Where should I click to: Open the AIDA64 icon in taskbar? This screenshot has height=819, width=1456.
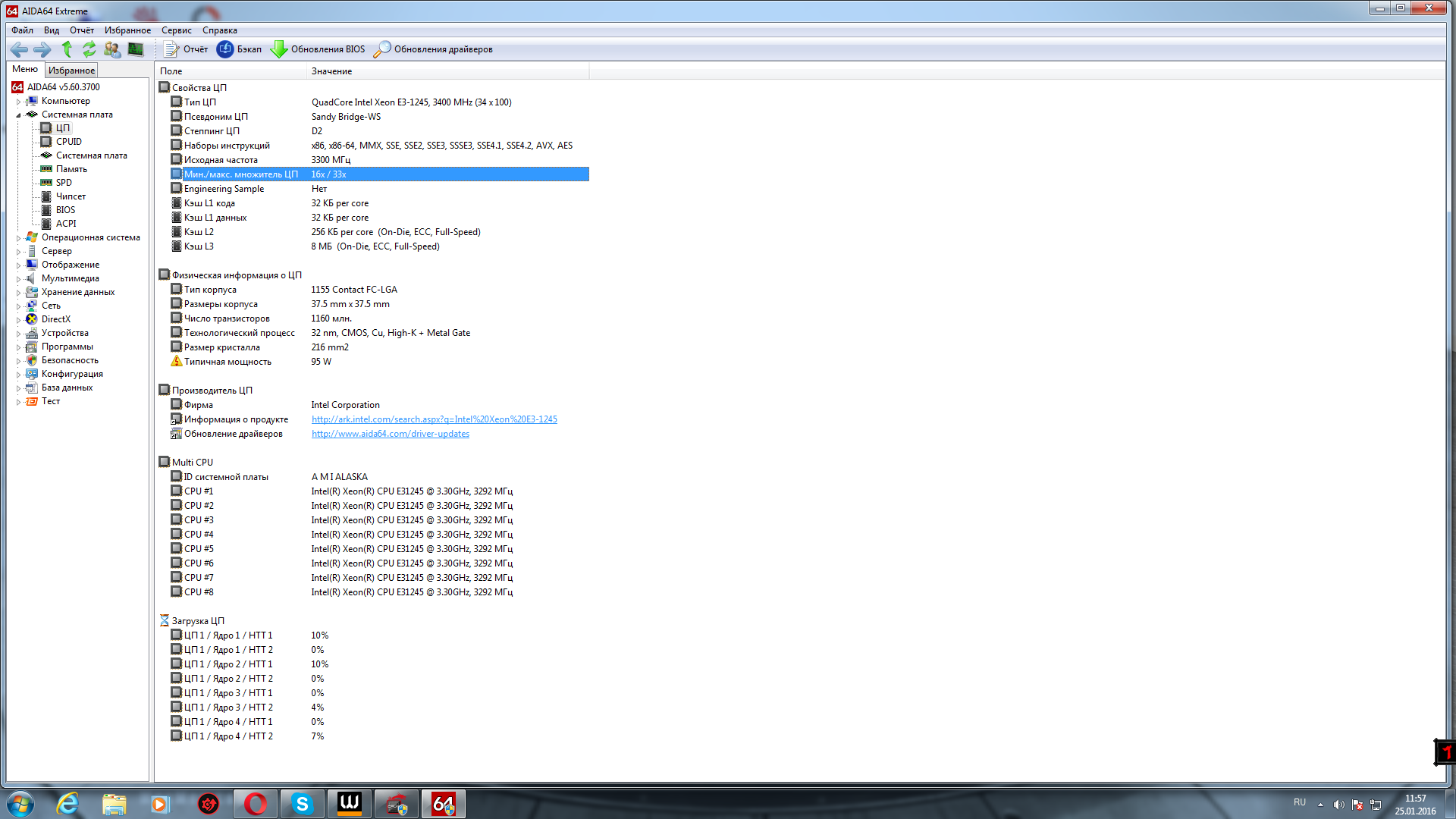tap(443, 804)
